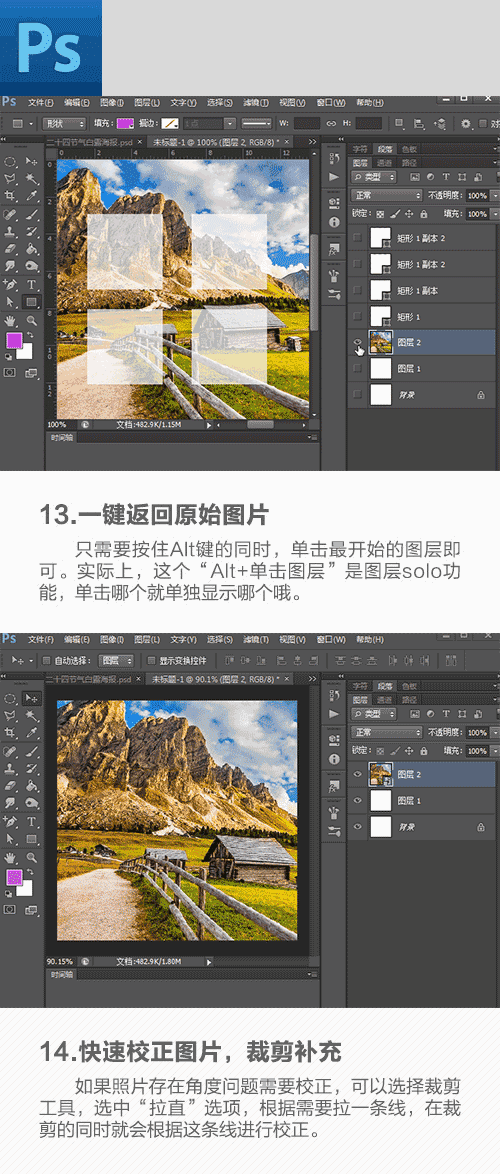The image size is (500, 1174).
Task: Select Type tool in the window with 矩形 layers
Action: coord(31,285)
